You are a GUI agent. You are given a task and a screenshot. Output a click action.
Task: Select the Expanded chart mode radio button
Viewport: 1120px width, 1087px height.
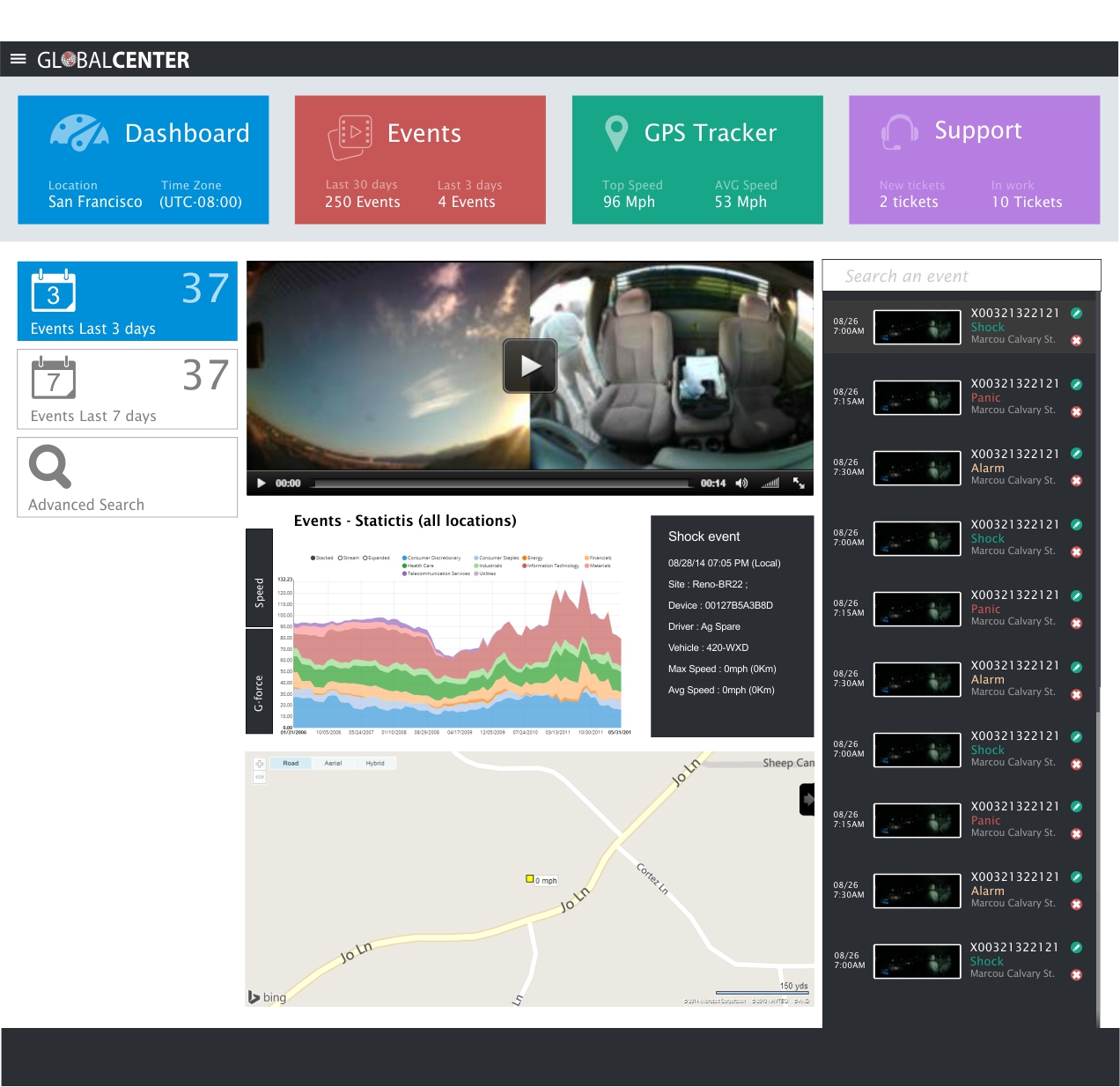365,558
